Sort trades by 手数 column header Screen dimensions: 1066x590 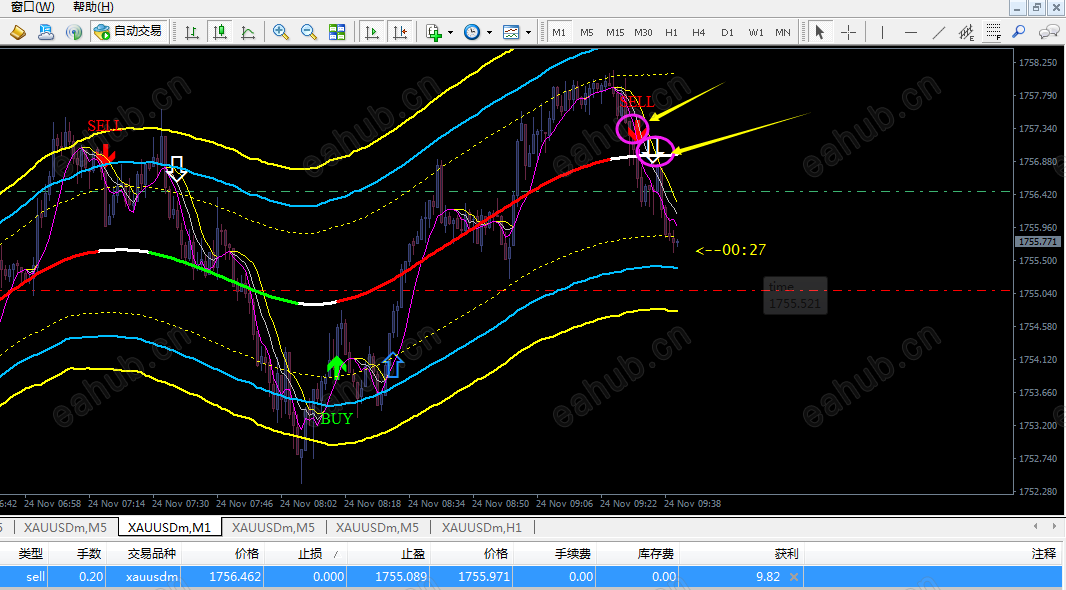point(89,554)
